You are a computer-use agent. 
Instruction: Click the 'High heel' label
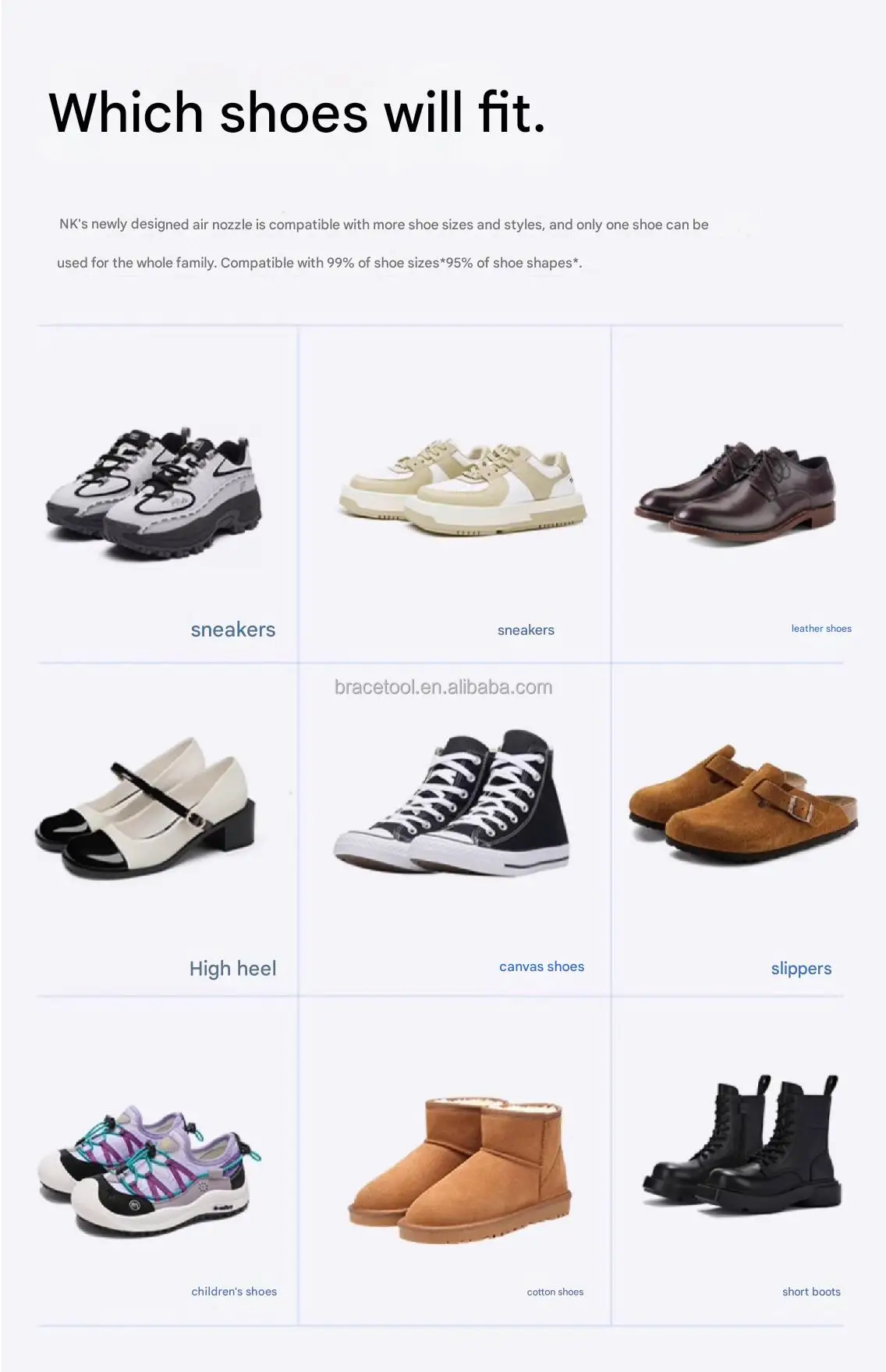tap(232, 969)
